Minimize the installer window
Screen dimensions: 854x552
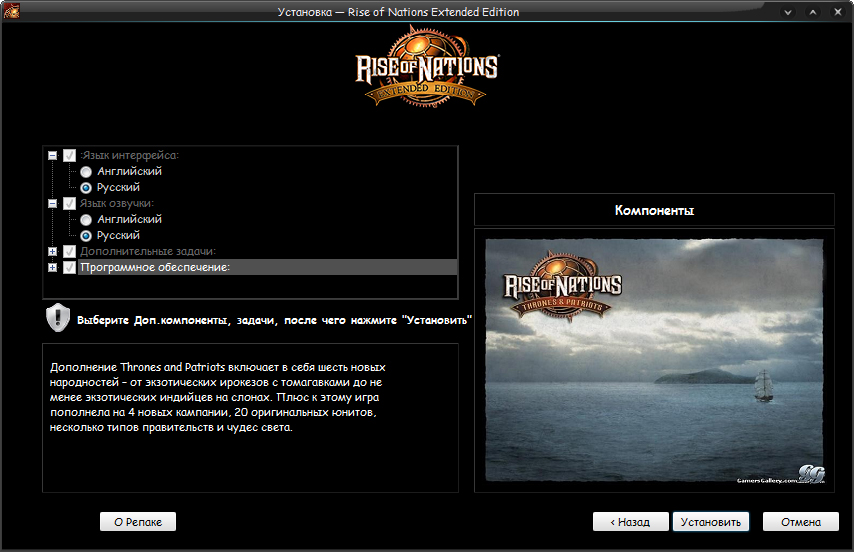click(789, 12)
